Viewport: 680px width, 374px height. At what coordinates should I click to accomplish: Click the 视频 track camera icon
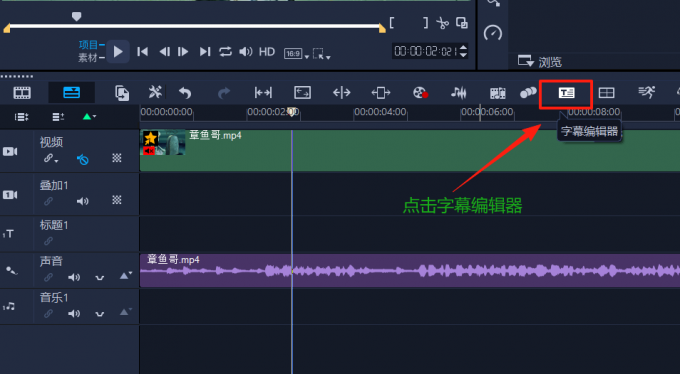pyautogui.click(x=10, y=151)
